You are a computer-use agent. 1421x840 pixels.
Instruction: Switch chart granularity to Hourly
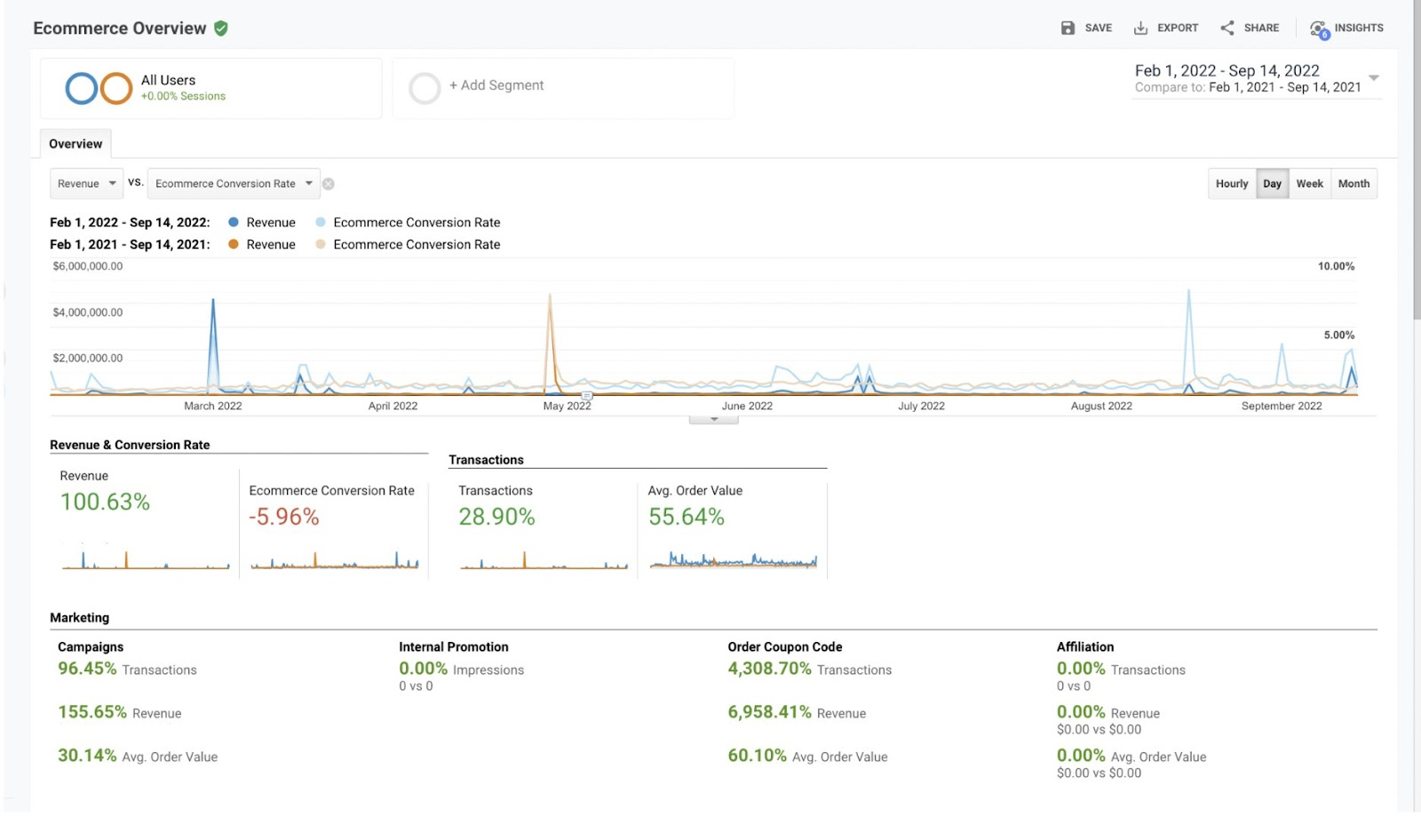tap(1232, 184)
